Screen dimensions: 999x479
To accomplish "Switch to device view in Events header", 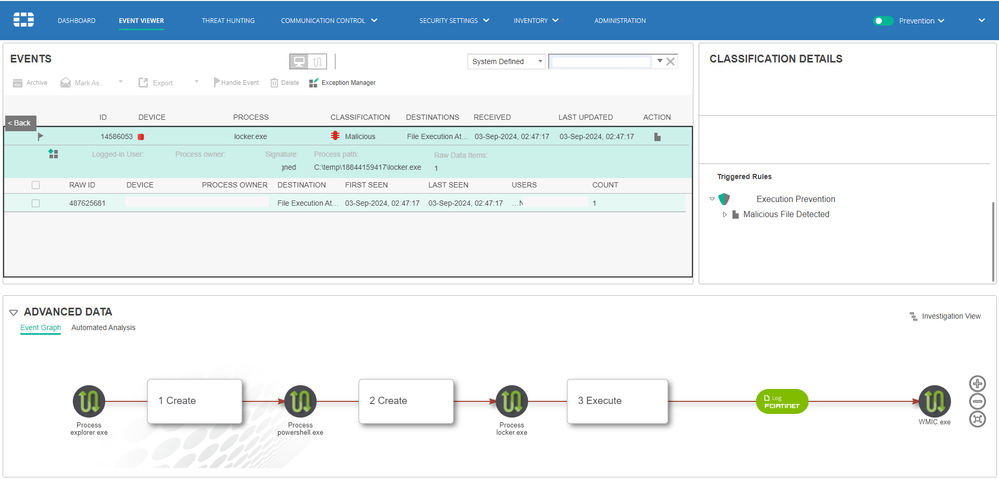I will coord(298,62).
